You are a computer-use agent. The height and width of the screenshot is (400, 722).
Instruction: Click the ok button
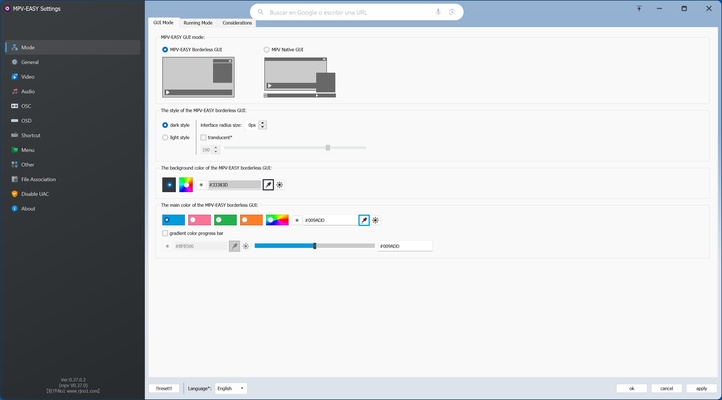[631, 388]
